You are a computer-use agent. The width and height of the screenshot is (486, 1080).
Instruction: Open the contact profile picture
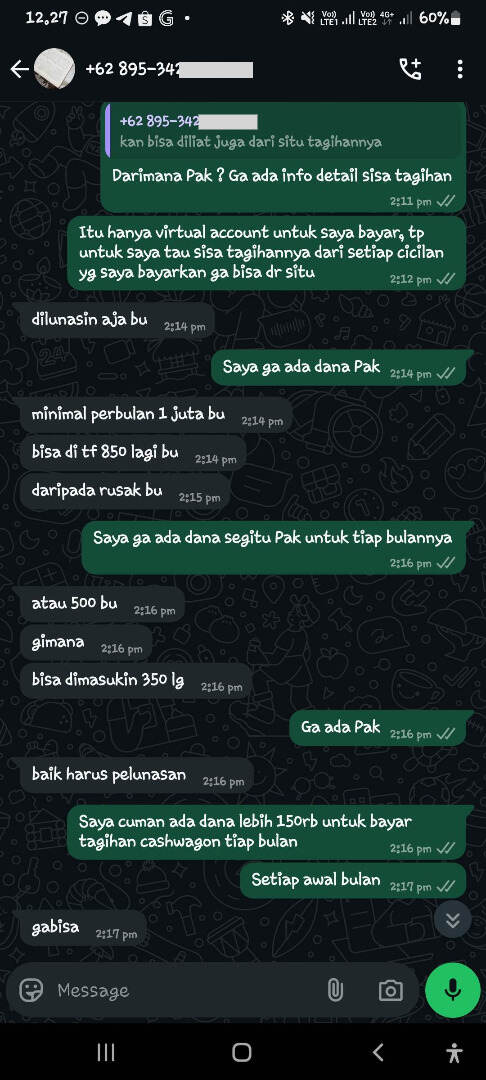(x=54, y=69)
